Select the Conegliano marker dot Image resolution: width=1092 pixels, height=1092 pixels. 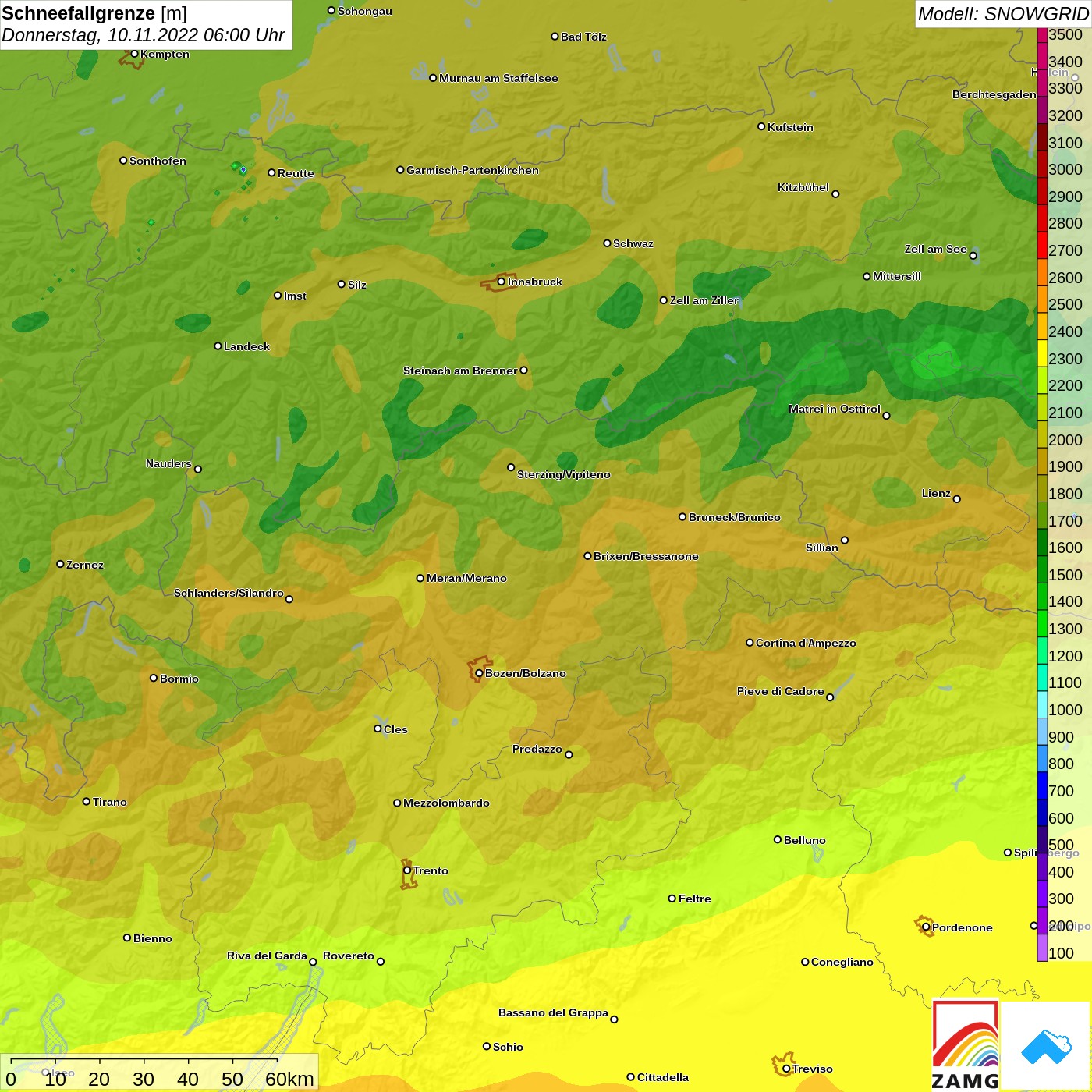pyautogui.click(x=805, y=962)
